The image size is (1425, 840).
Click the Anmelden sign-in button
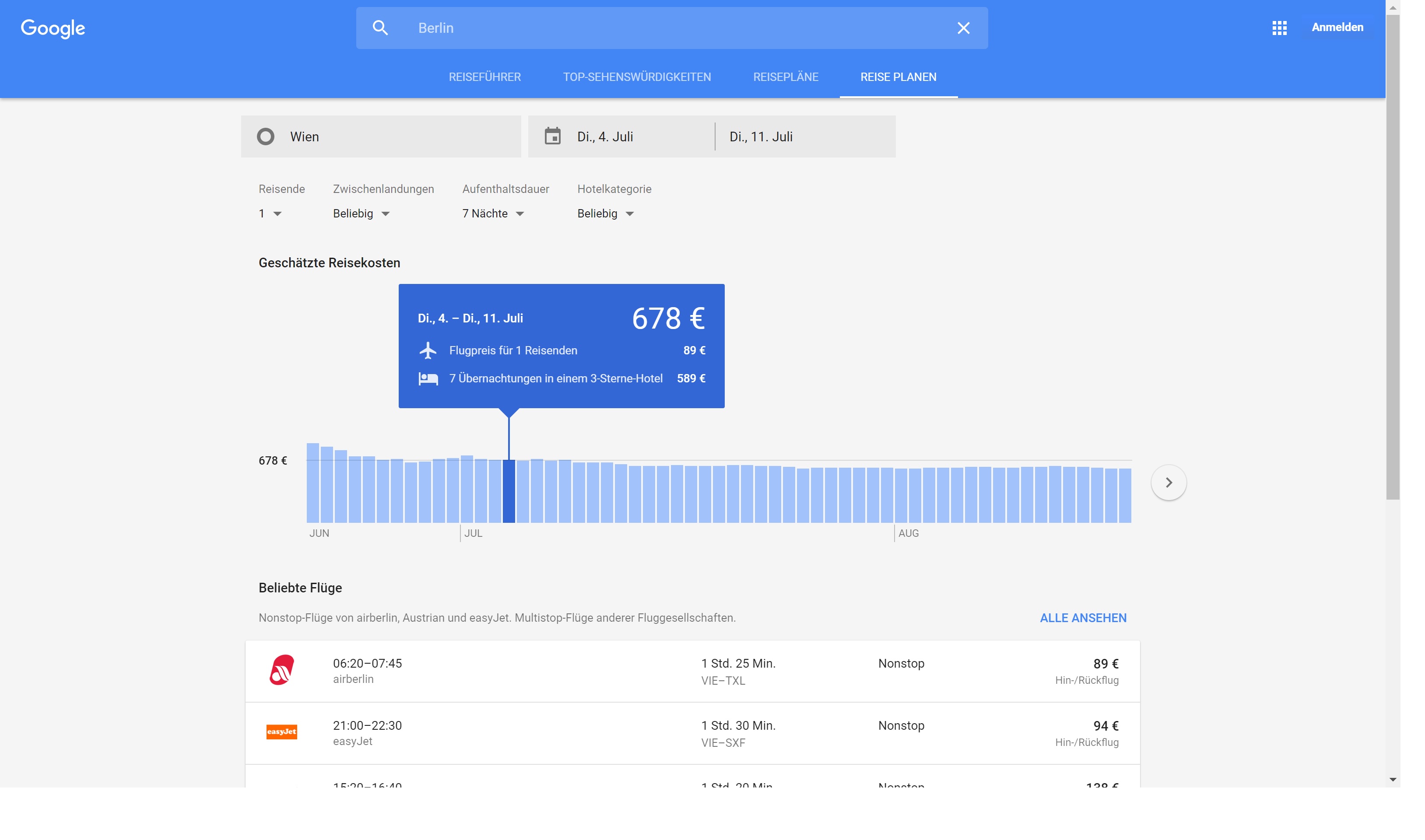click(1337, 27)
